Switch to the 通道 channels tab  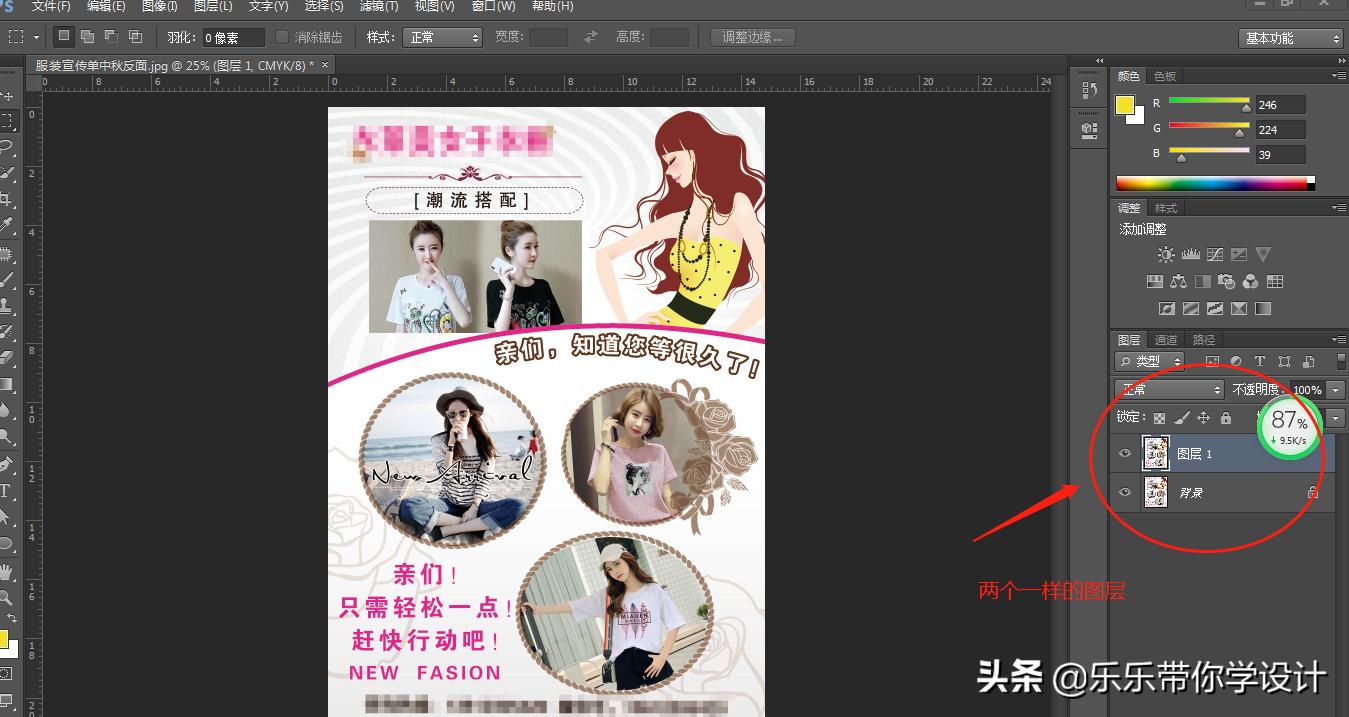[1165, 339]
